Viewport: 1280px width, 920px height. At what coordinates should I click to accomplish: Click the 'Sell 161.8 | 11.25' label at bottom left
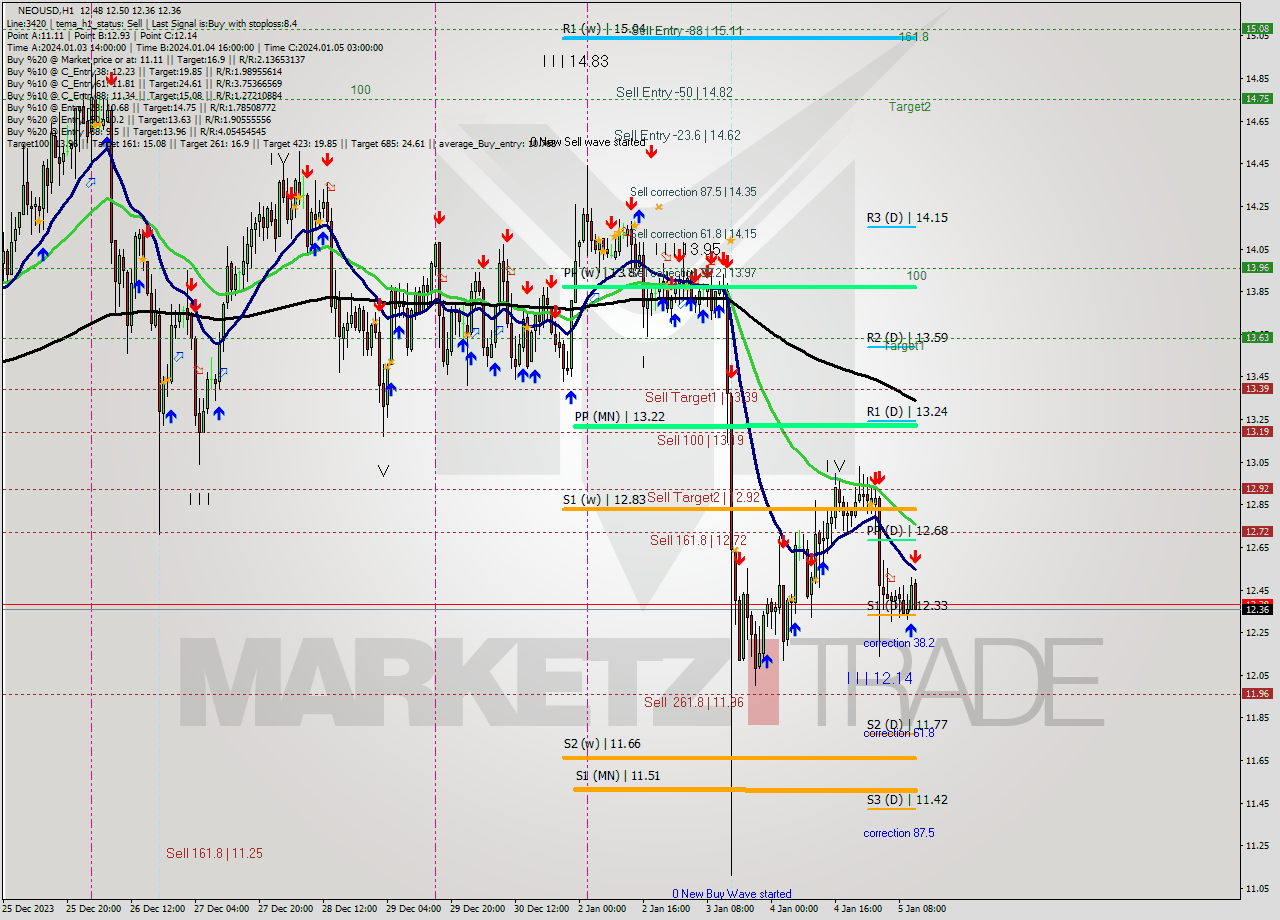pos(214,853)
